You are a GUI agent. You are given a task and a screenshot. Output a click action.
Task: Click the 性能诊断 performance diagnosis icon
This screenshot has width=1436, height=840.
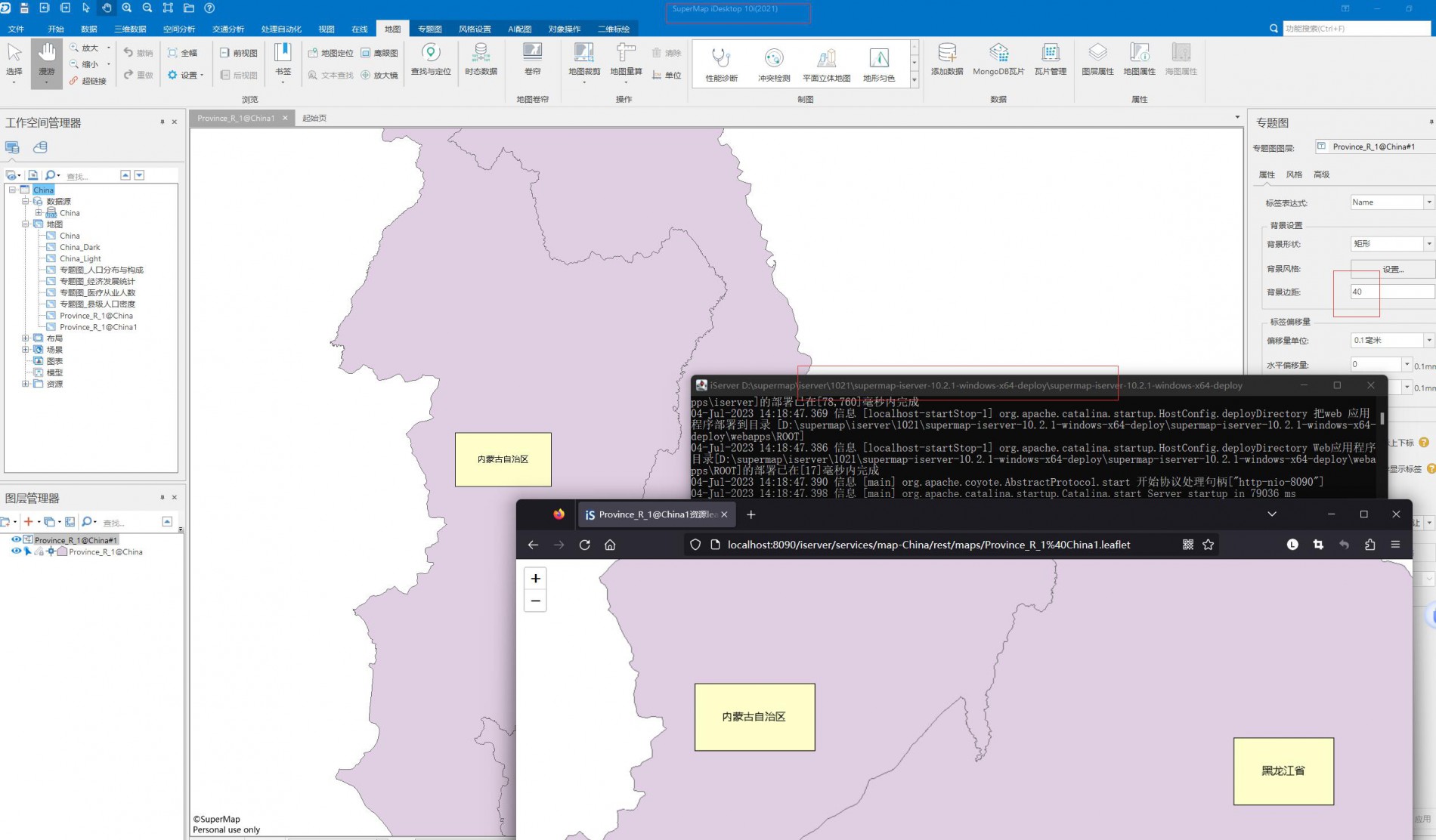point(721,64)
